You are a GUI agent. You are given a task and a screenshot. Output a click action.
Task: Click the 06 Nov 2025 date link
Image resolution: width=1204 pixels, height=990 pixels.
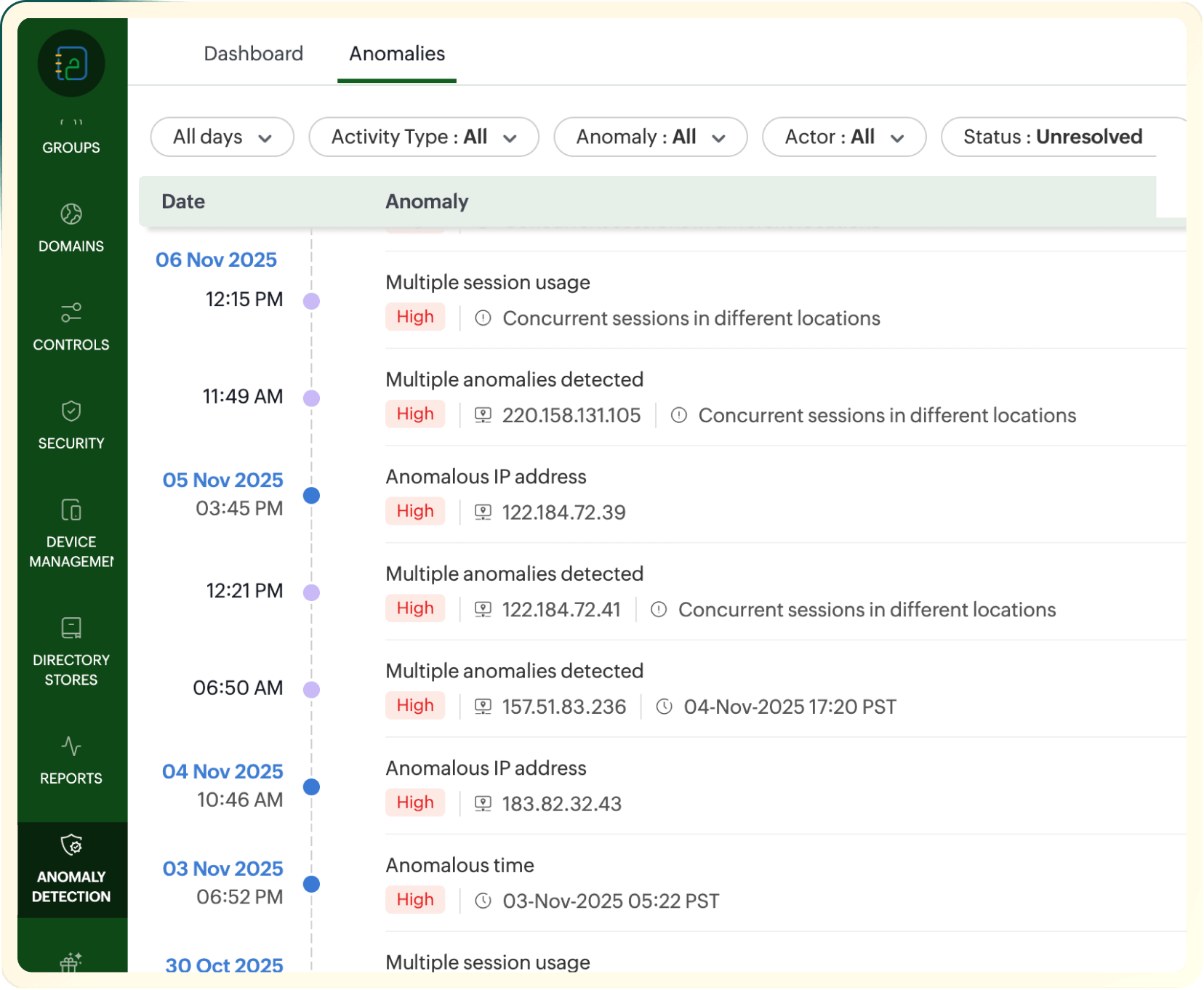pos(217,259)
